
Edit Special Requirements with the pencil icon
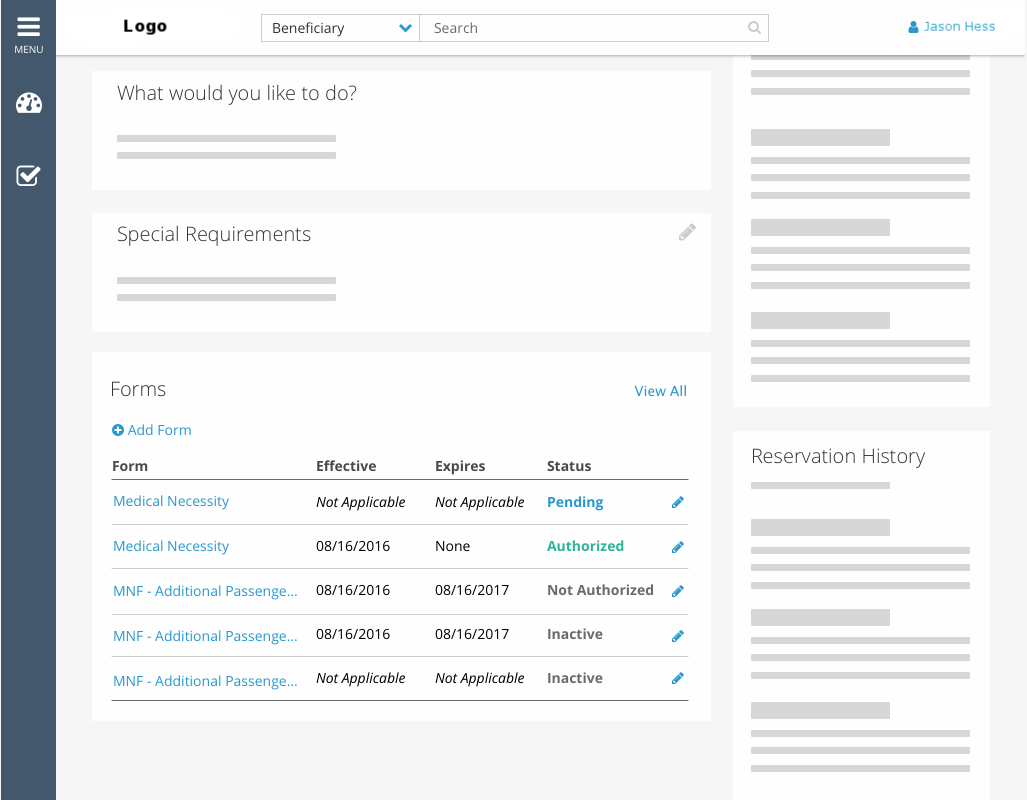[x=687, y=233]
